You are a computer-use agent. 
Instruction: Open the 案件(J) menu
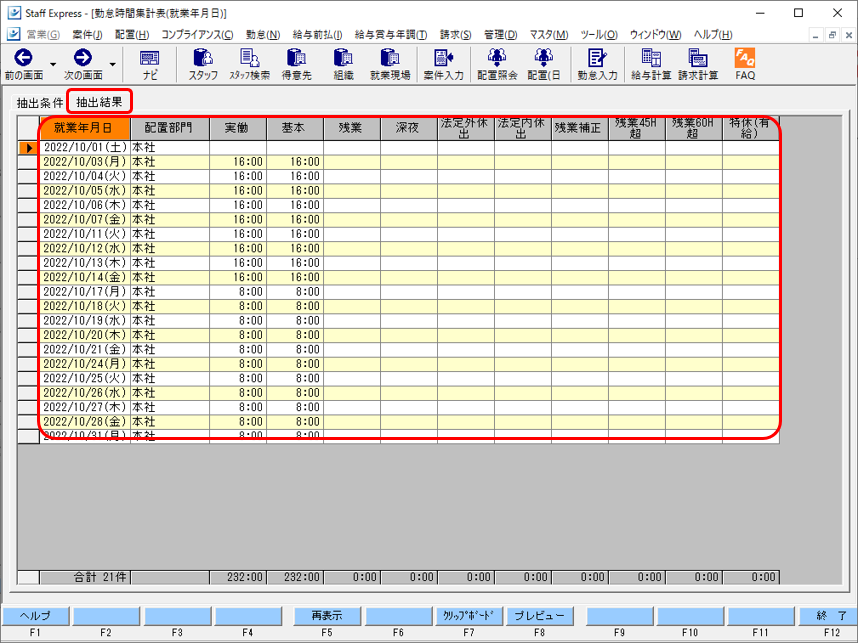(x=87, y=34)
